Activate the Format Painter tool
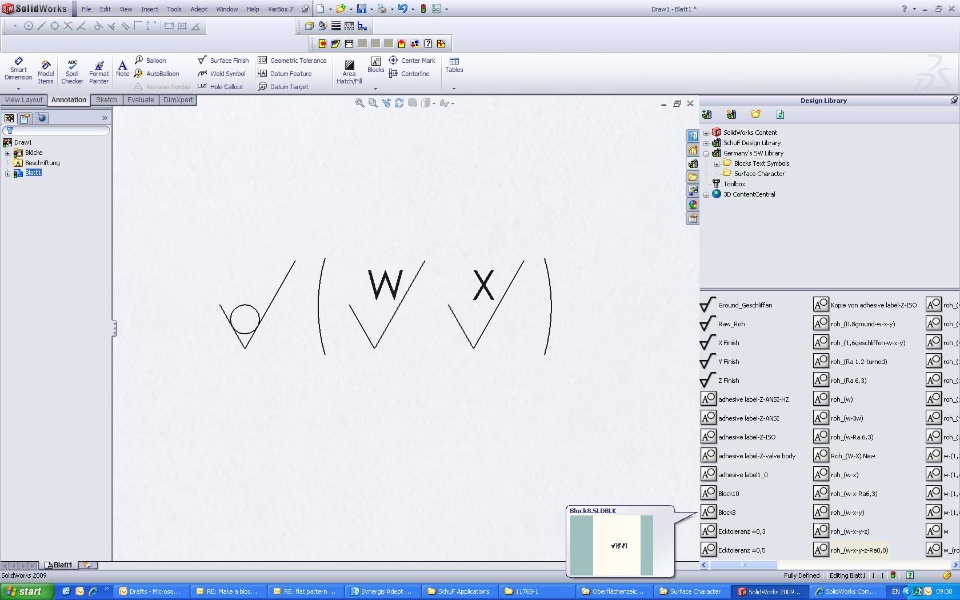Viewport: 960px width, 600px height. 99,72
